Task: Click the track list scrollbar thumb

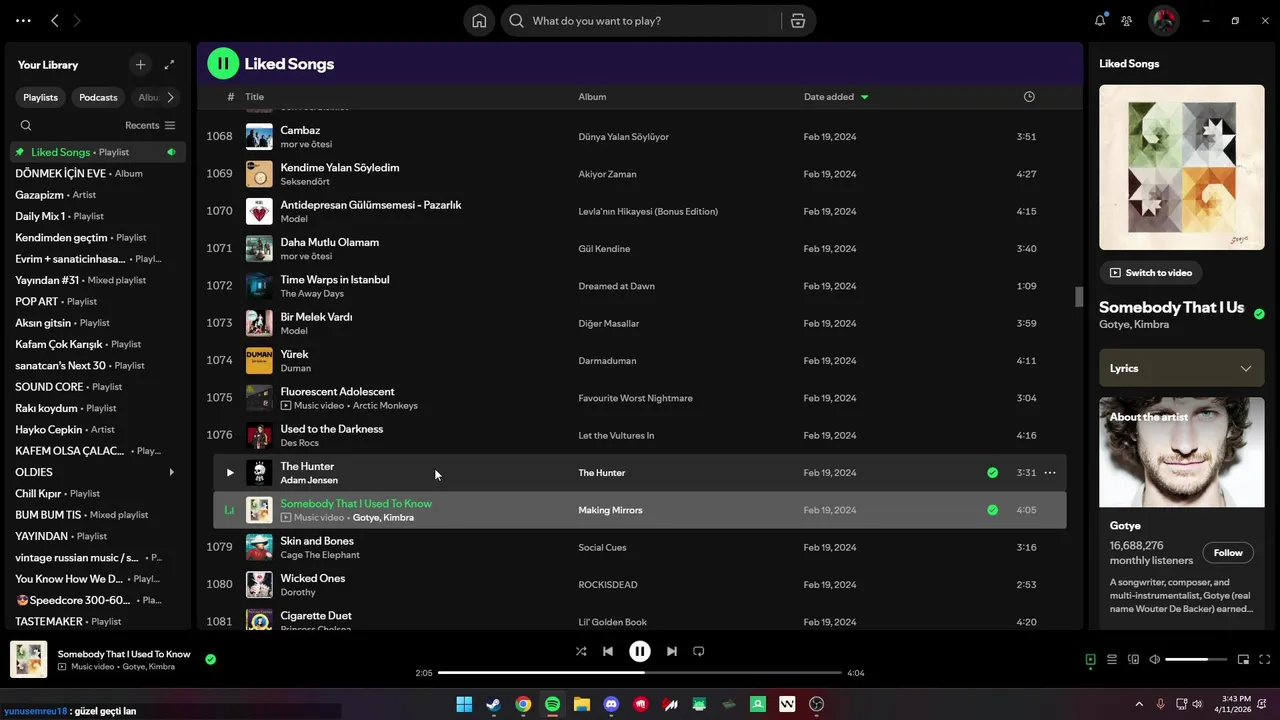Action: tap(1079, 297)
